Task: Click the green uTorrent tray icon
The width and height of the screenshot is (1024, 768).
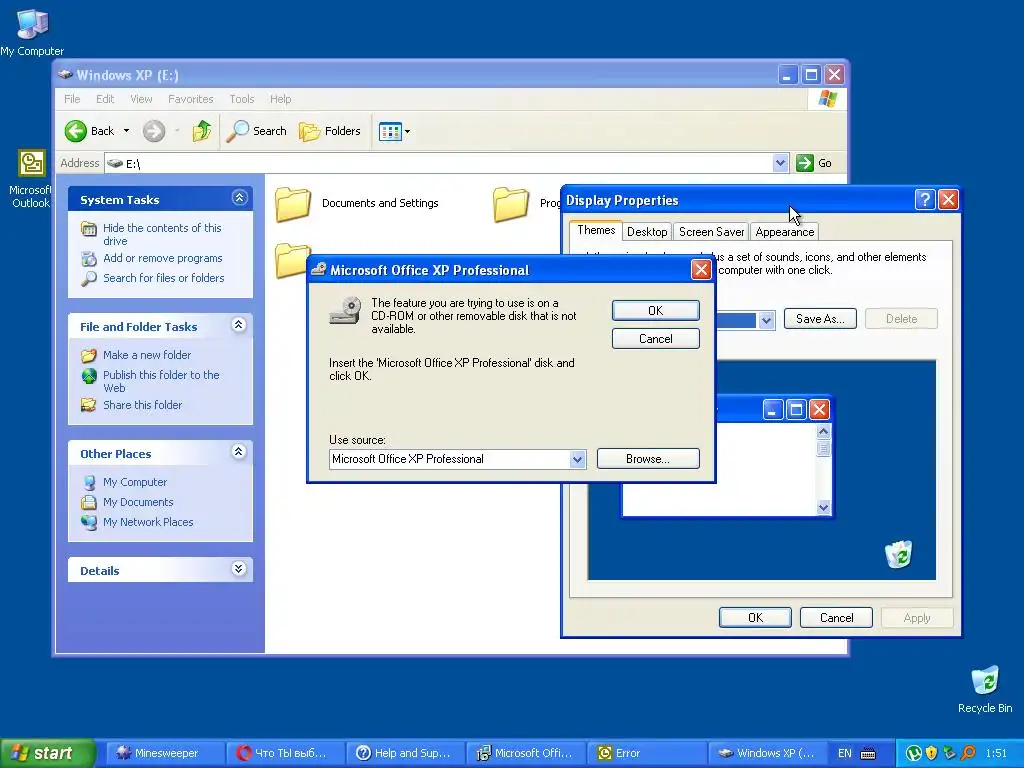Action: [x=914, y=754]
